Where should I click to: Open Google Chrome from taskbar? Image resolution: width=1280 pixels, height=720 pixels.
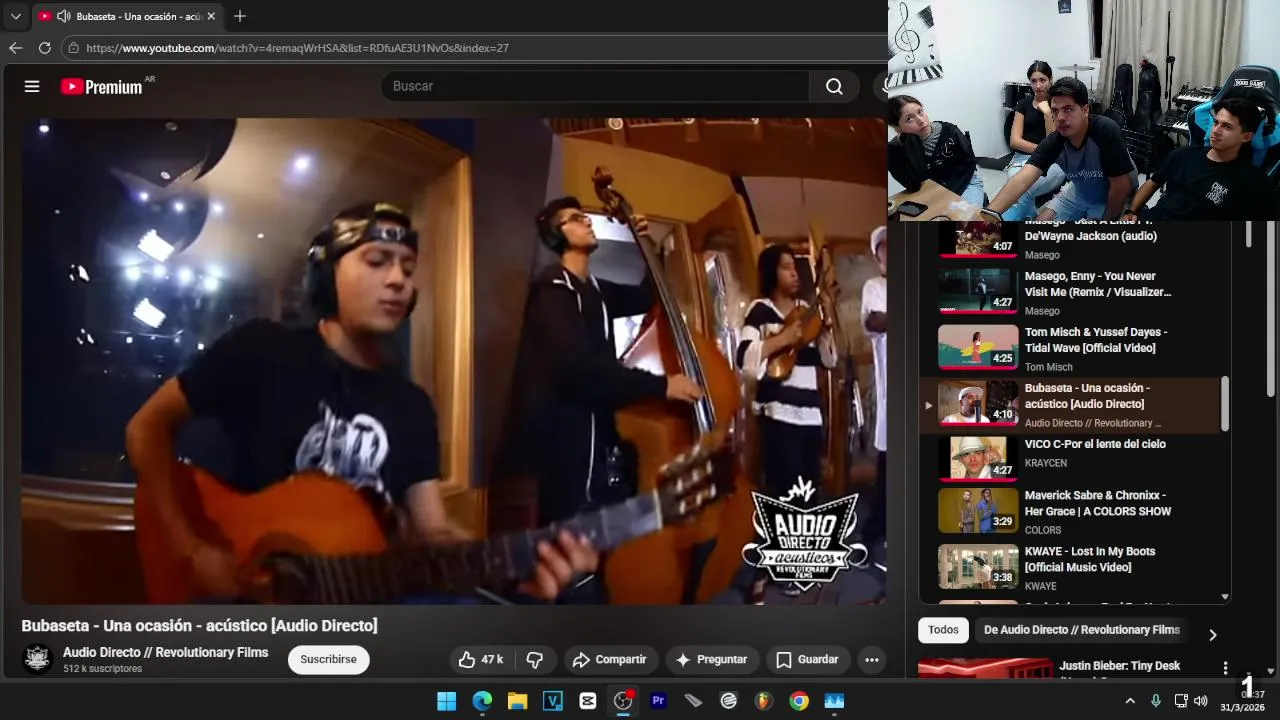coord(799,701)
